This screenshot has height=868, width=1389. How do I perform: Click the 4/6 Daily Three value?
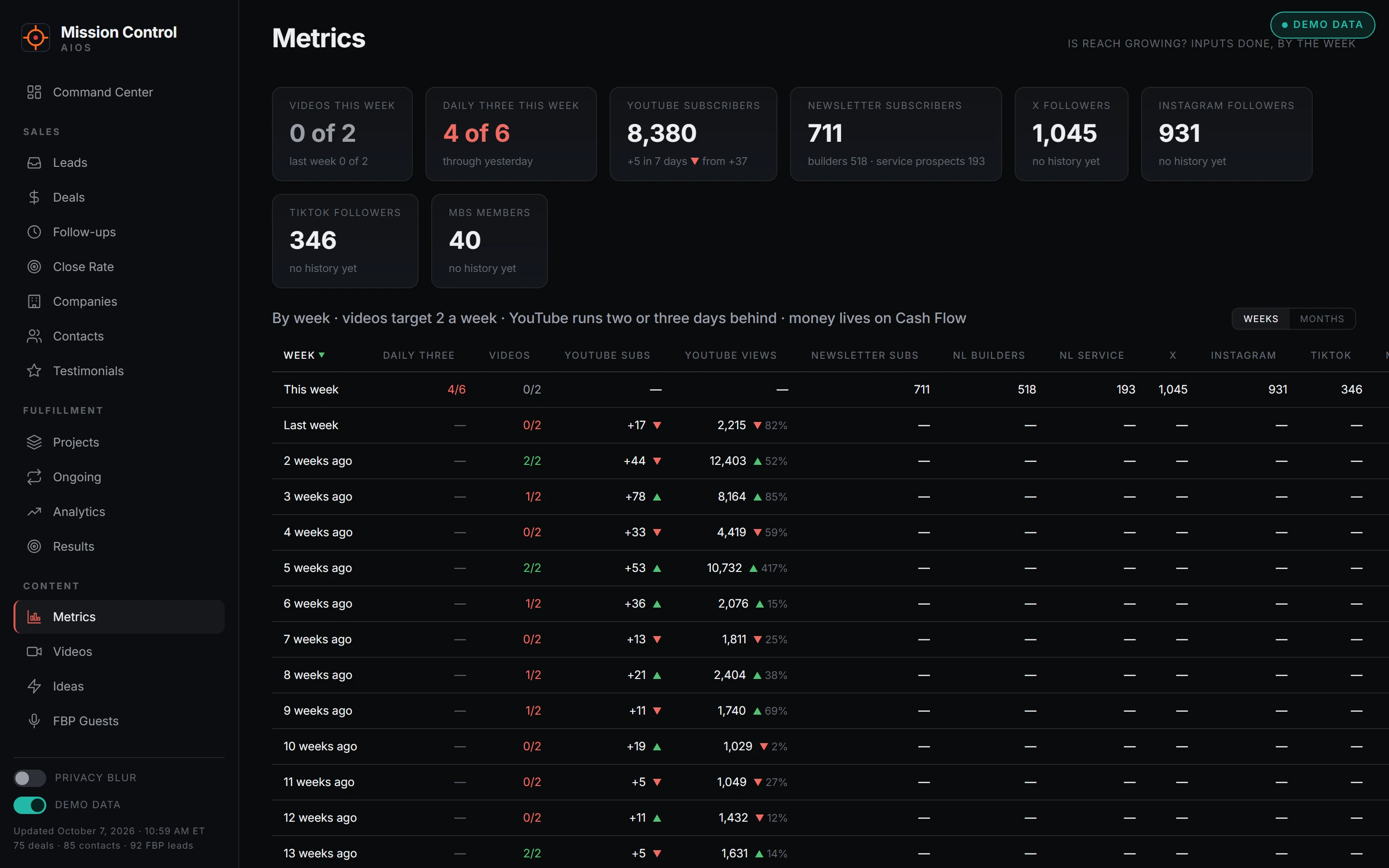click(x=456, y=390)
